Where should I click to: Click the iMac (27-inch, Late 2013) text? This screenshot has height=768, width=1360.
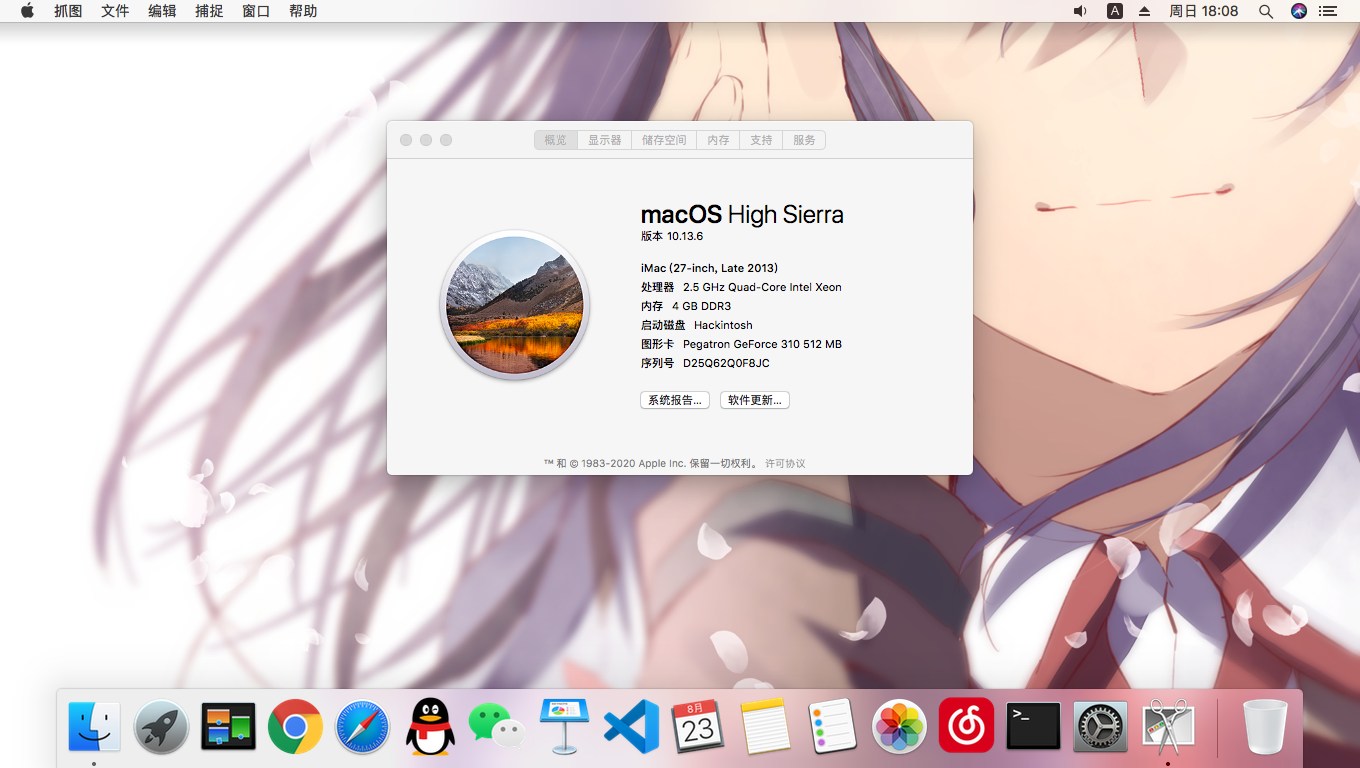pyautogui.click(x=709, y=268)
